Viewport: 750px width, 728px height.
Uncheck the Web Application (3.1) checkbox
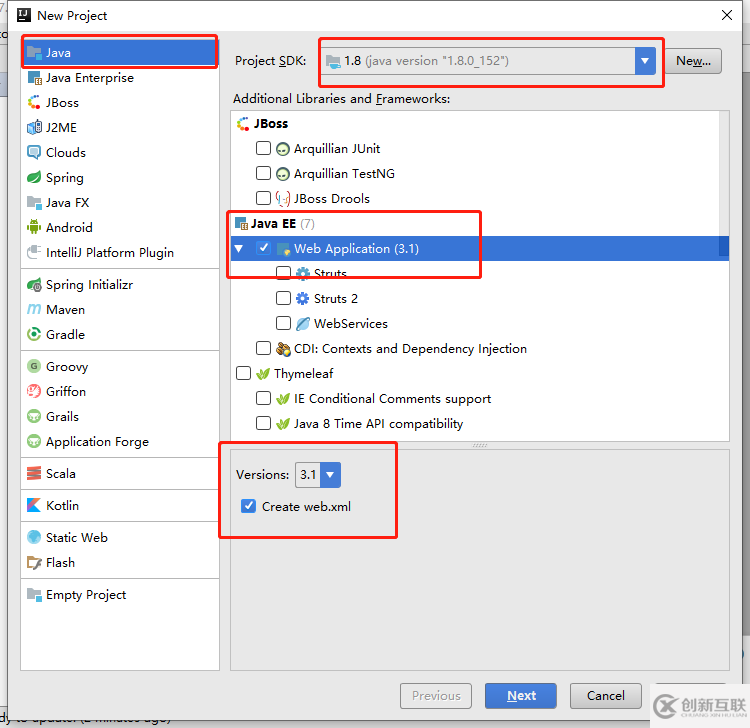263,248
